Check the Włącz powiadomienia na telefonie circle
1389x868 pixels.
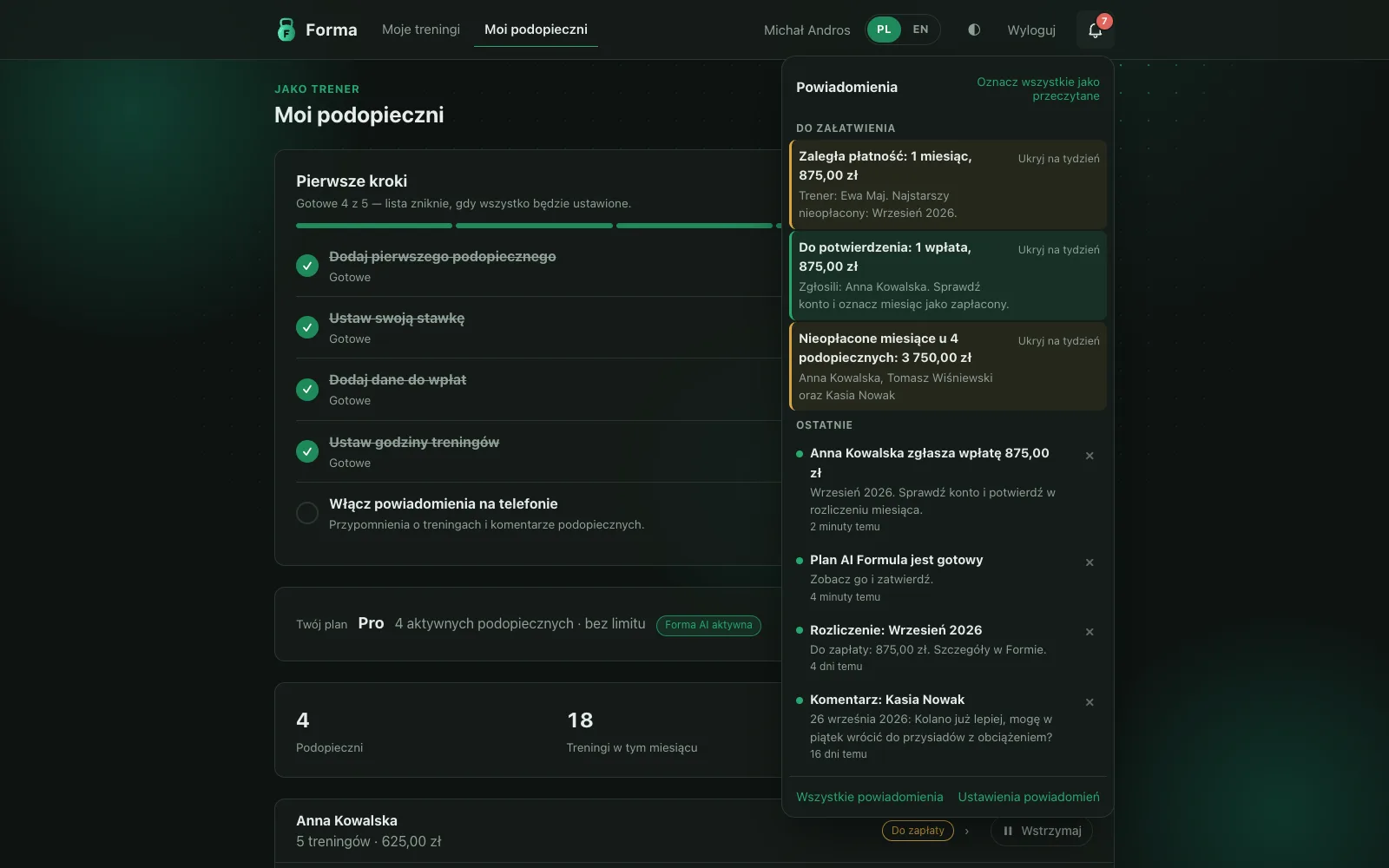(307, 513)
